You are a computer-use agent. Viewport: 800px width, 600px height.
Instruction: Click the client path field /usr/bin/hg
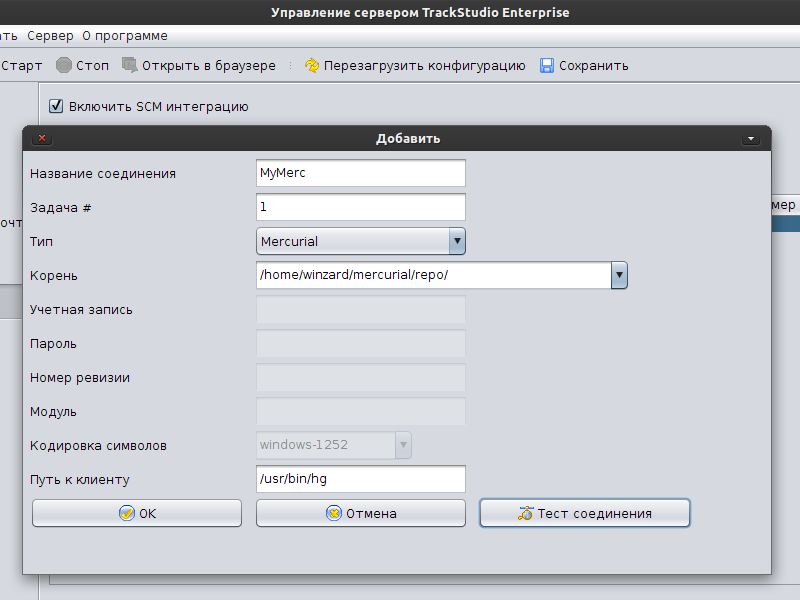tap(361, 479)
